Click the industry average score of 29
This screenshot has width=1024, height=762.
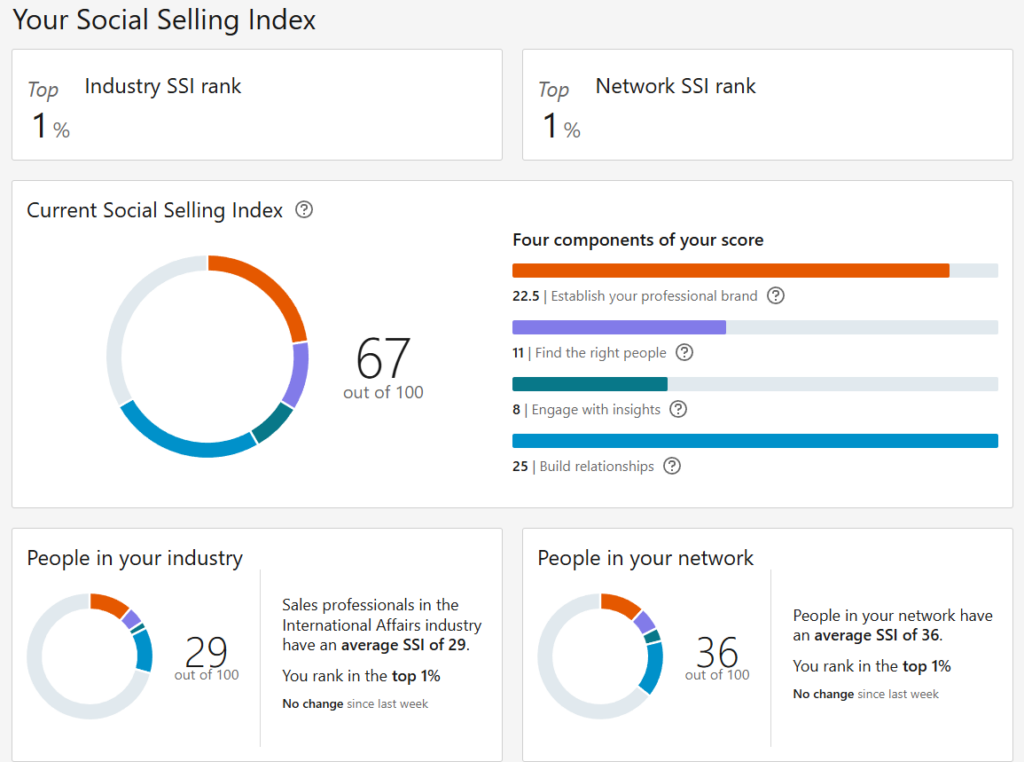pyautogui.click(x=206, y=653)
